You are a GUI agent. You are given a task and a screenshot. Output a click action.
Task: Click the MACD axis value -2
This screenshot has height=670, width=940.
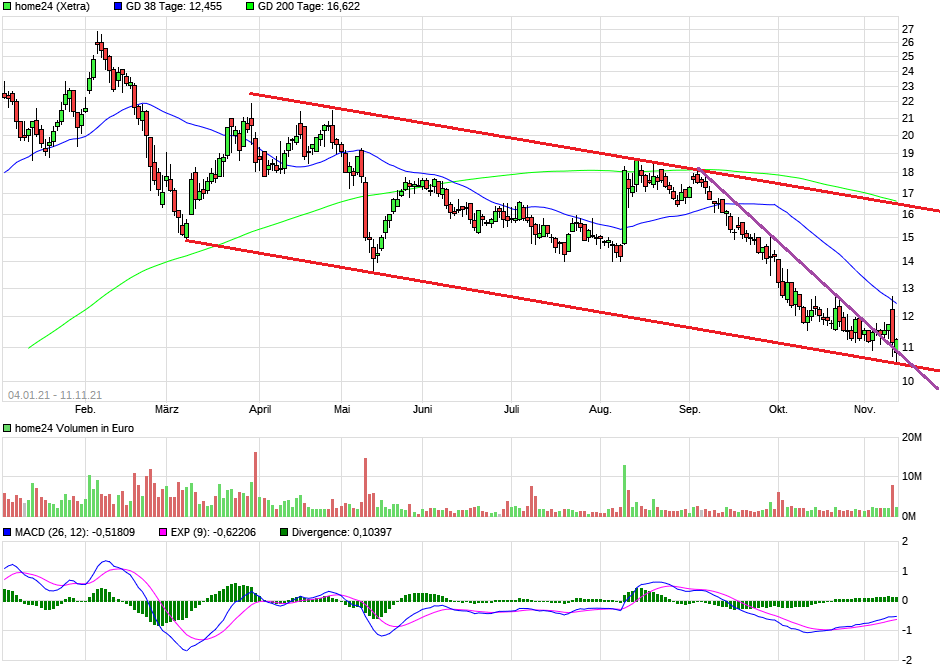point(906,660)
